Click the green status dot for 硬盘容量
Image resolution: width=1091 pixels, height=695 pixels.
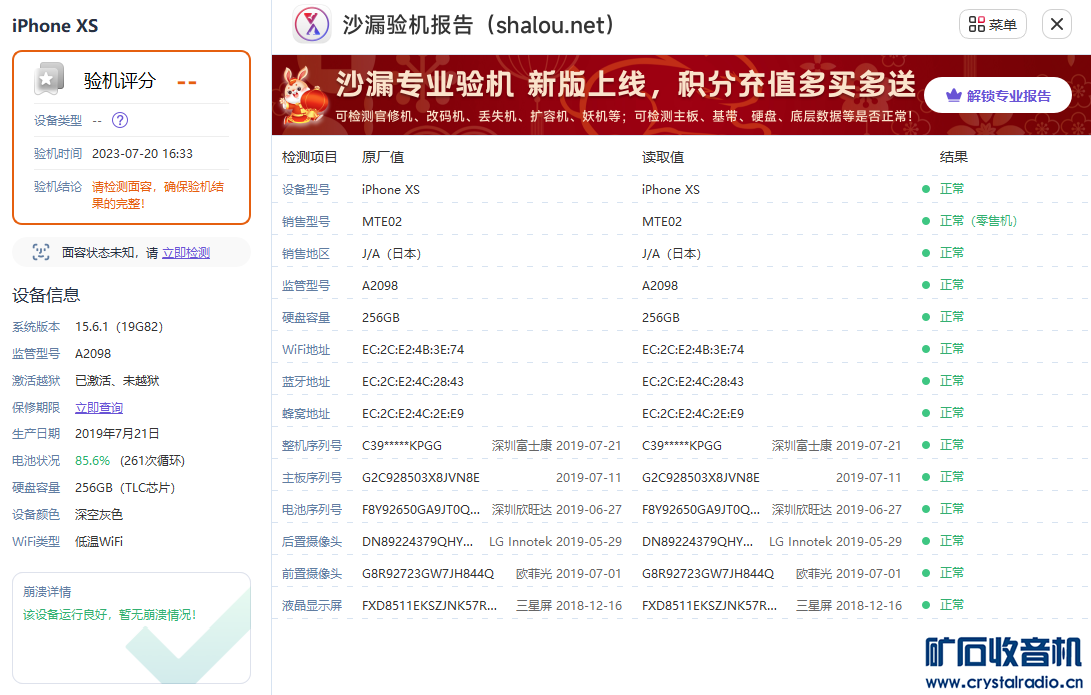click(x=925, y=317)
